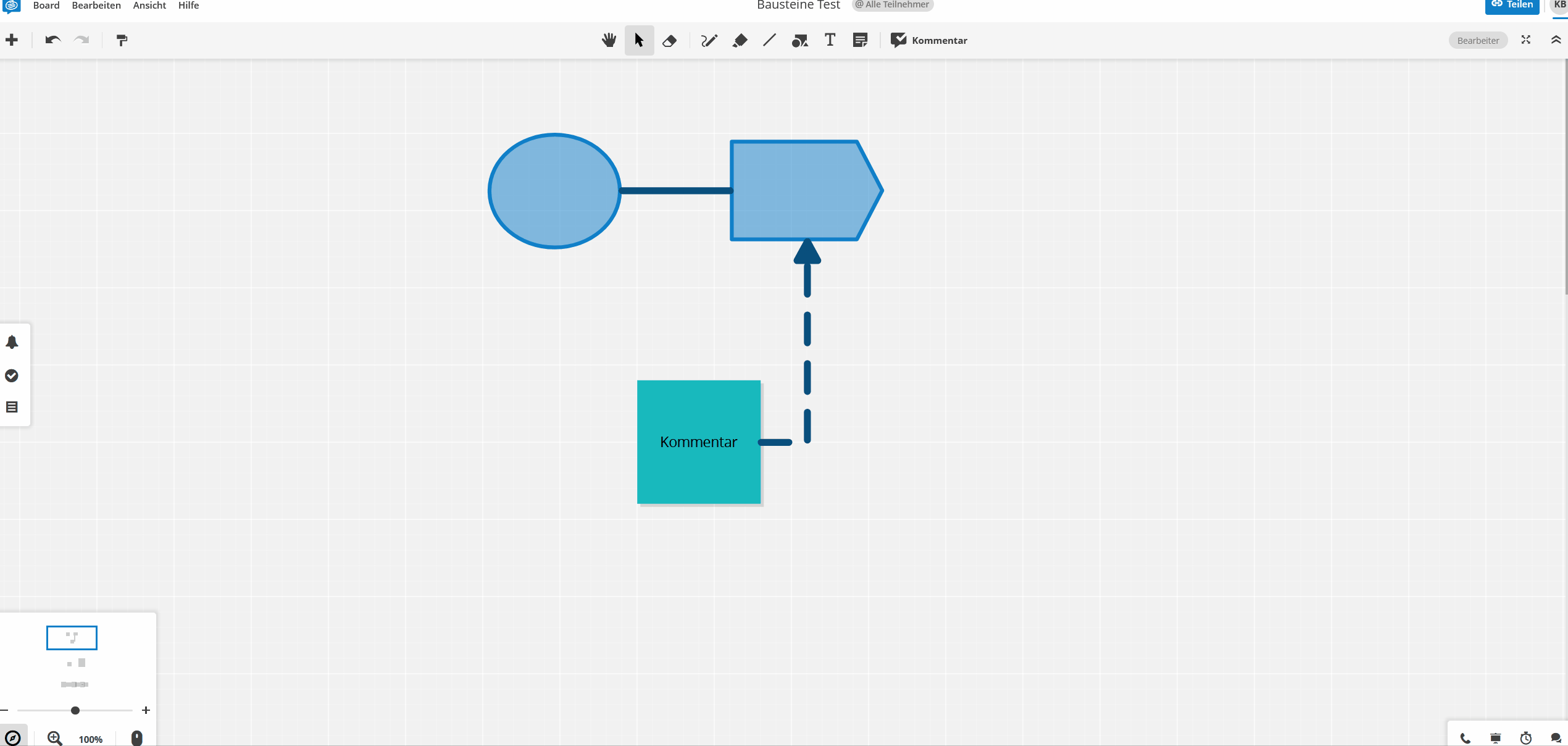The image size is (1568, 746).
Task: Collapse the toolbar with double chevron
Action: coord(1556,40)
